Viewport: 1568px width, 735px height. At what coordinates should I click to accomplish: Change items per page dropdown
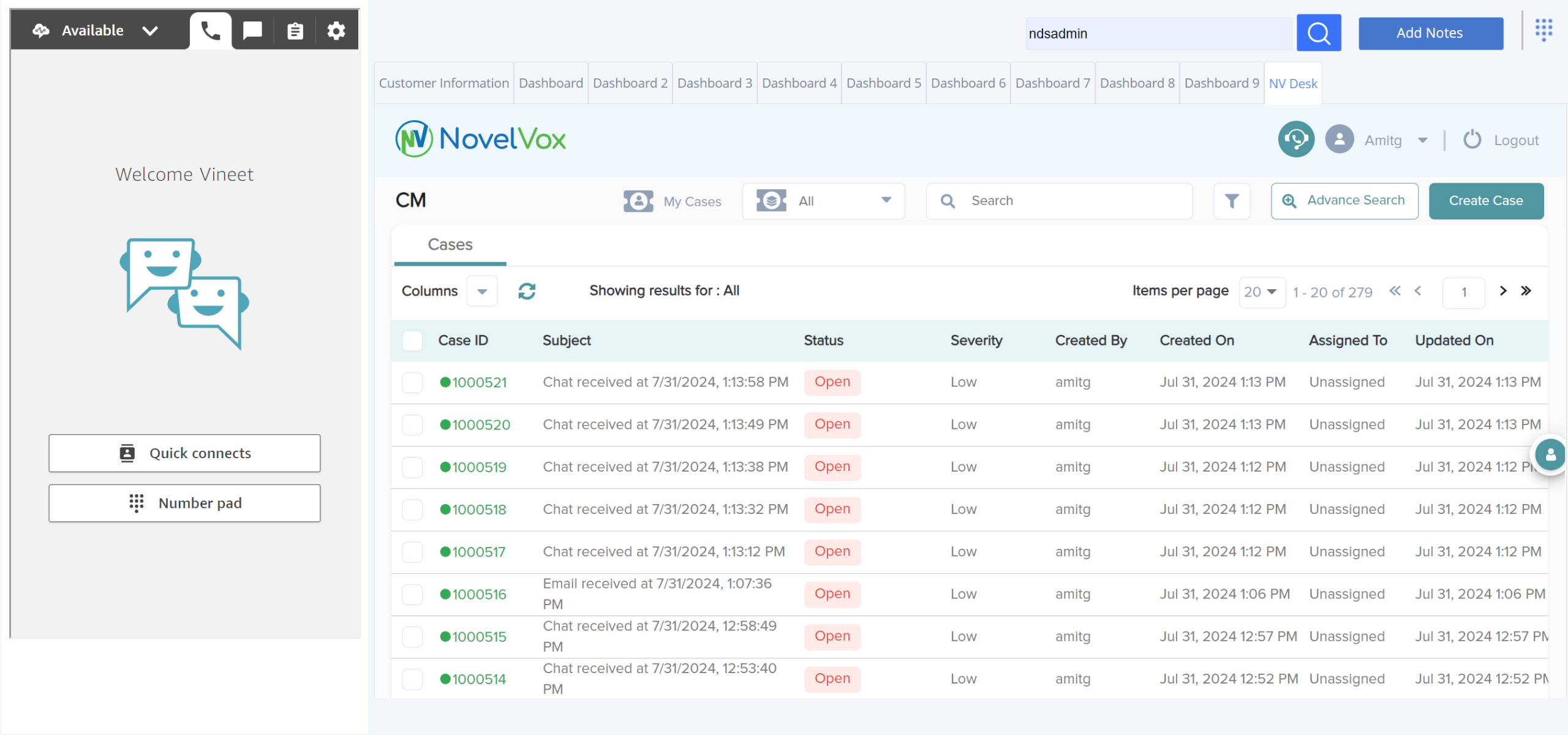point(1261,292)
